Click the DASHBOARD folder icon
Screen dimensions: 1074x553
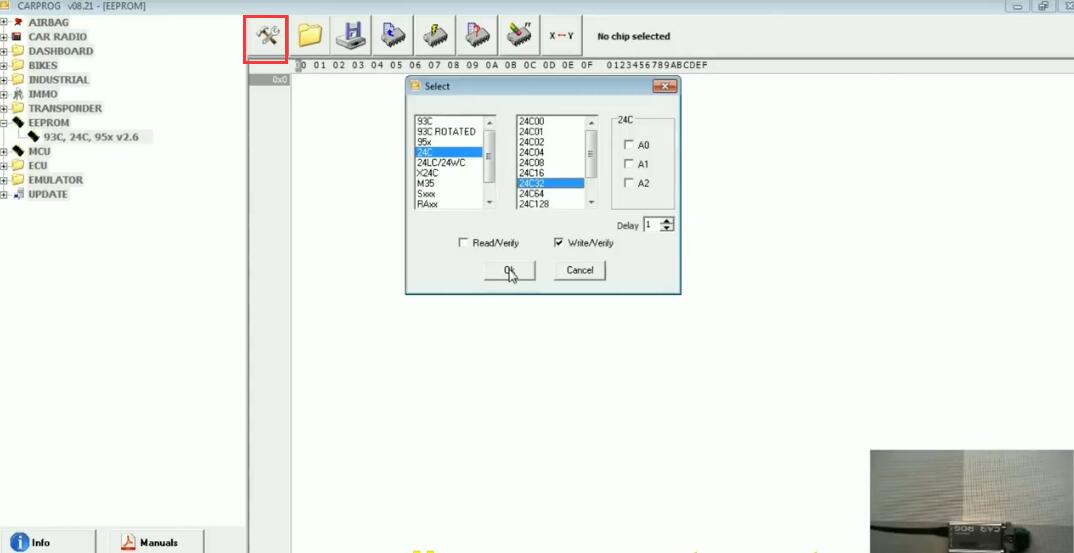click(x=18, y=51)
